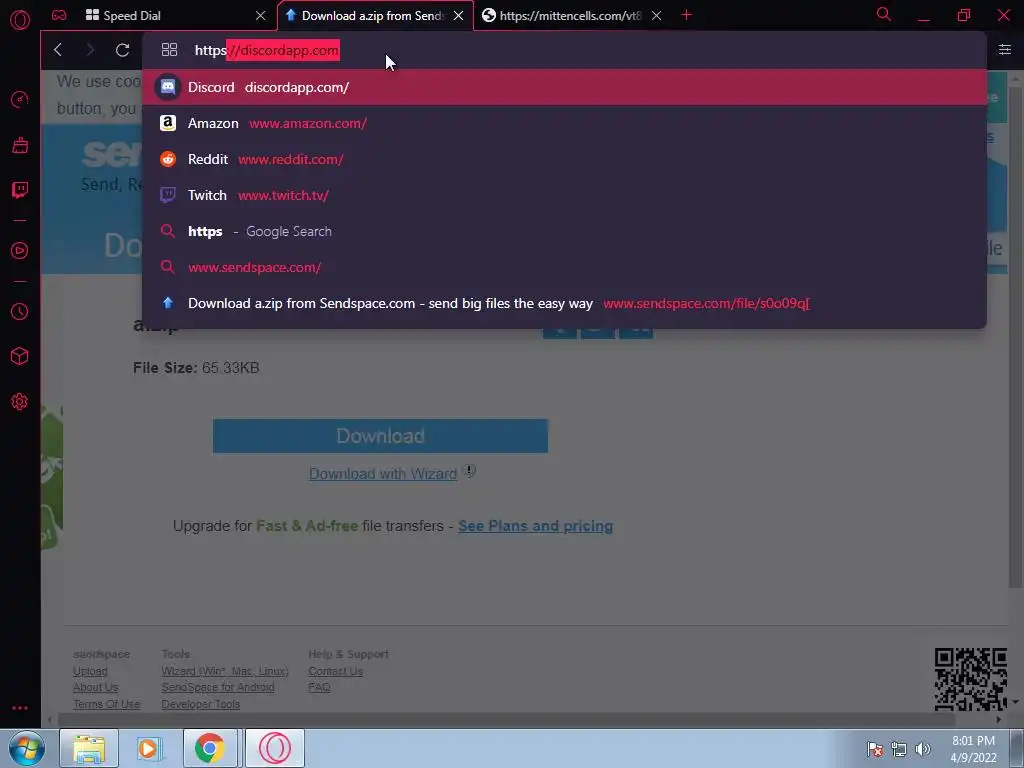Click the Download with Wizard link
The height and width of the screenshot is (768, 1024).
383,473
